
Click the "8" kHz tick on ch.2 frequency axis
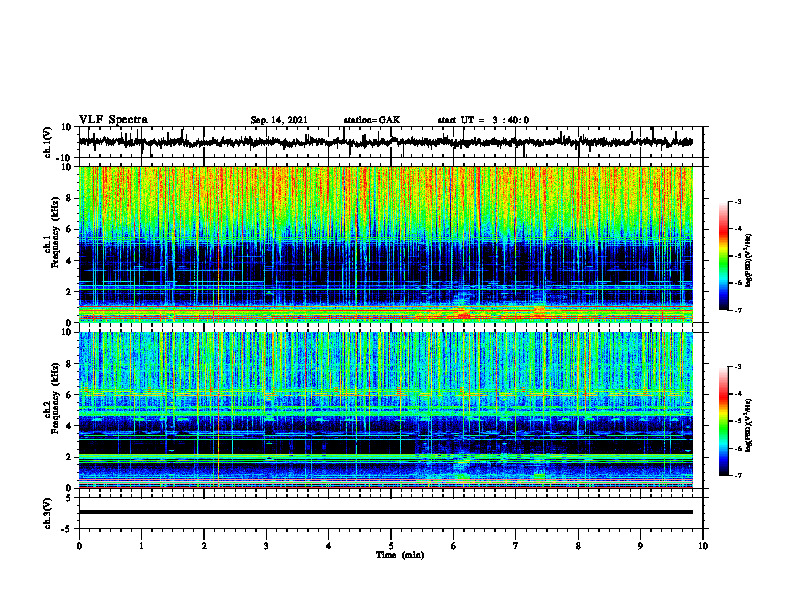69,364
